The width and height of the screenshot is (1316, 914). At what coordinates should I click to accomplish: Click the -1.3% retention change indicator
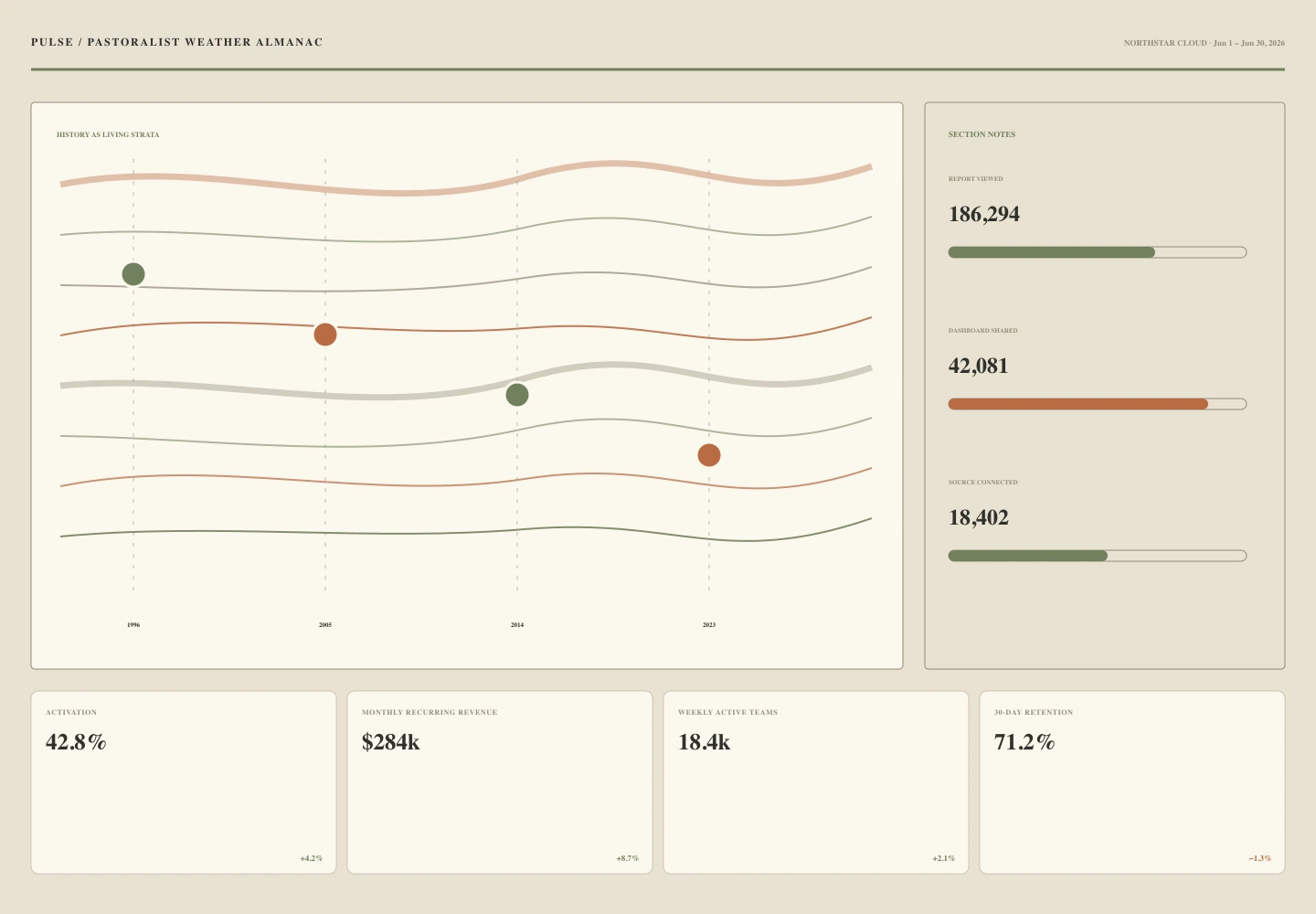coord(1260,858)
